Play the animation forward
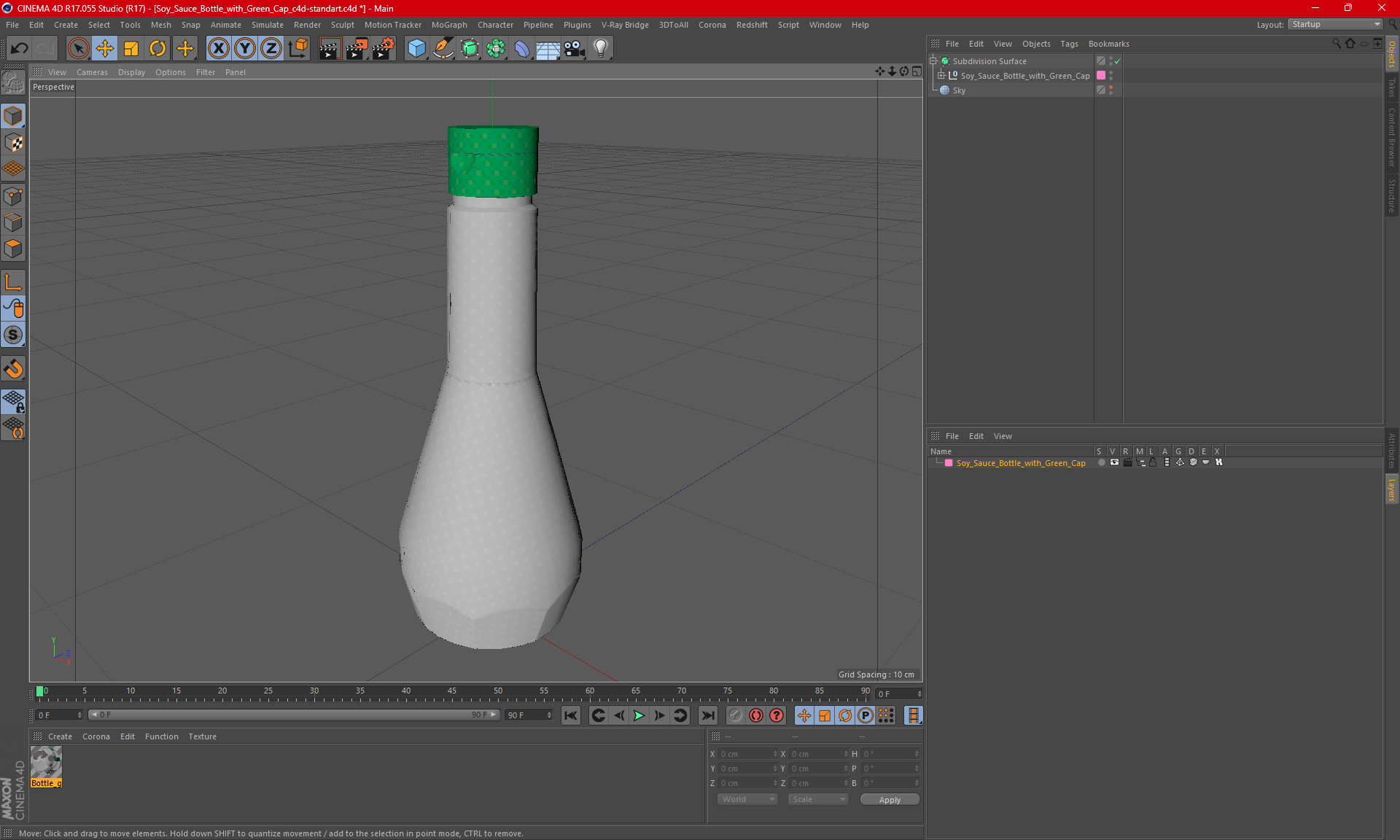This screenshot has height=840, width=1400. click(x=639, y=715)
